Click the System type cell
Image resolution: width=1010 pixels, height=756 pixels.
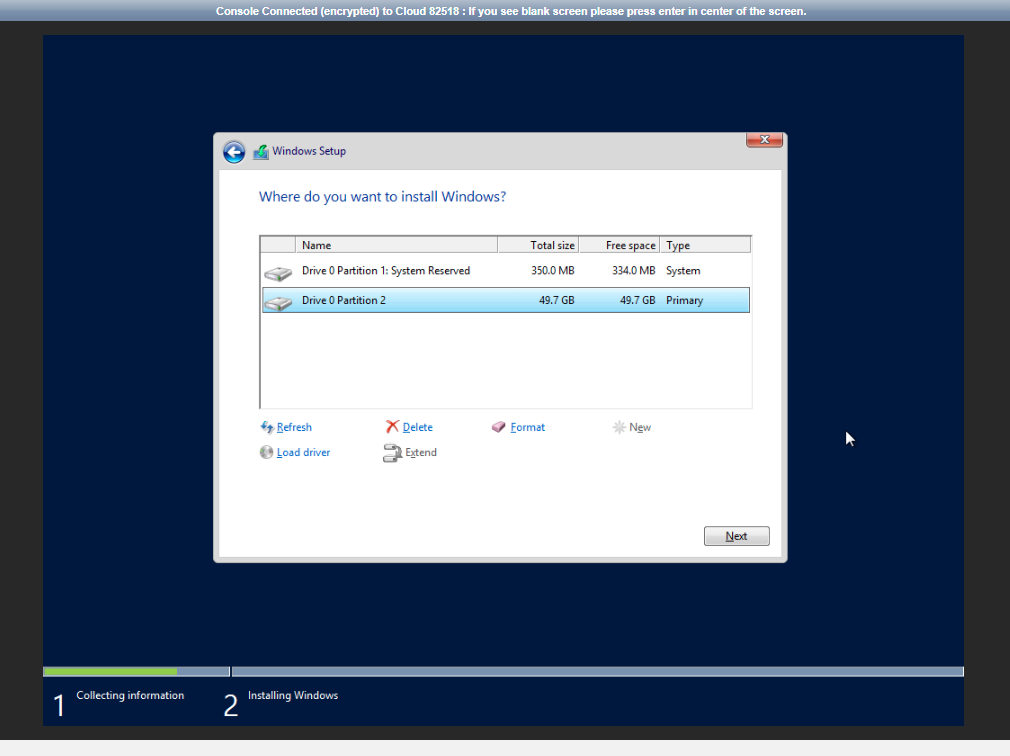(683, 270)
